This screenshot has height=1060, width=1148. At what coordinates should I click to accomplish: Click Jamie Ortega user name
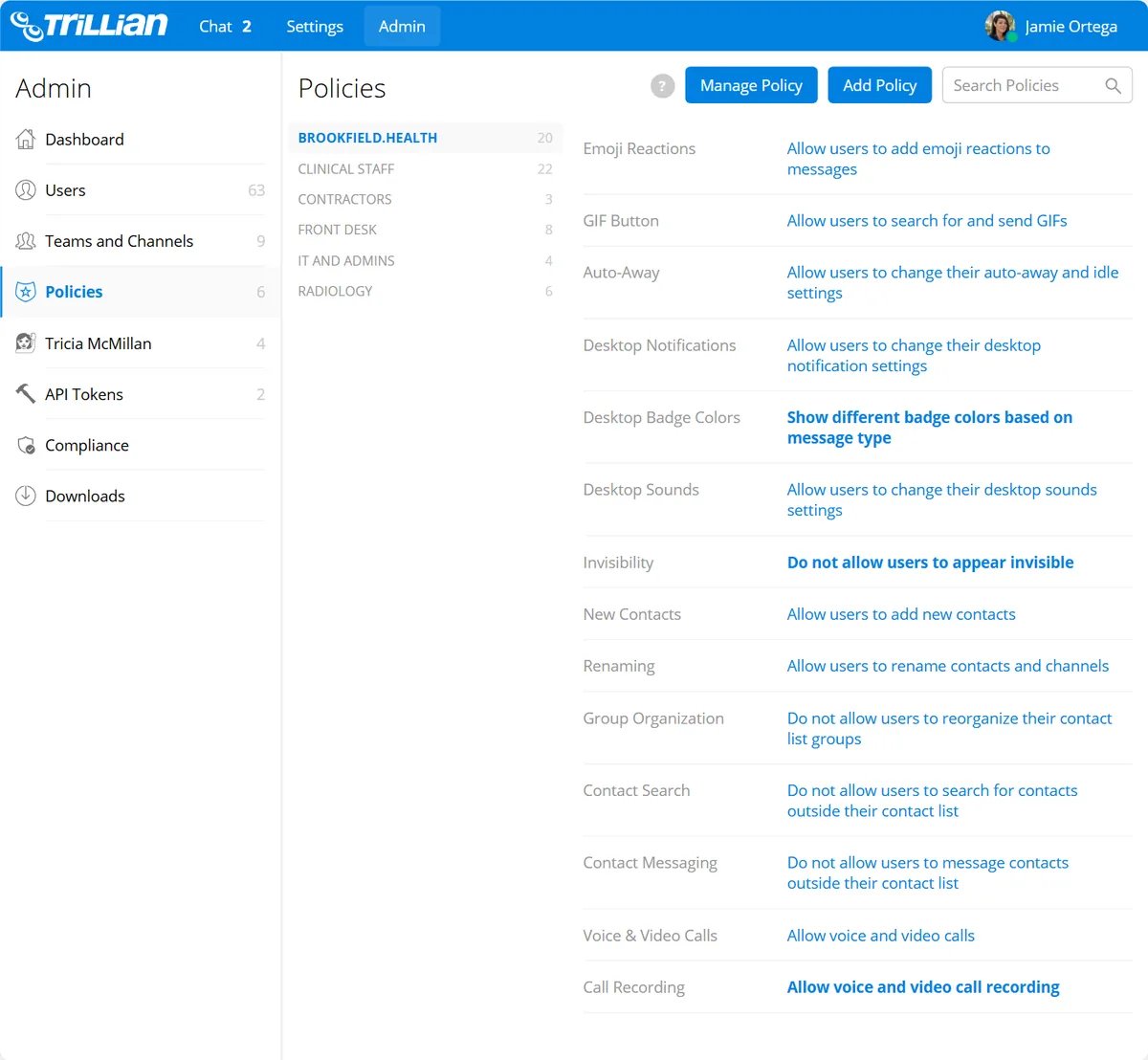coord(1071,26)
